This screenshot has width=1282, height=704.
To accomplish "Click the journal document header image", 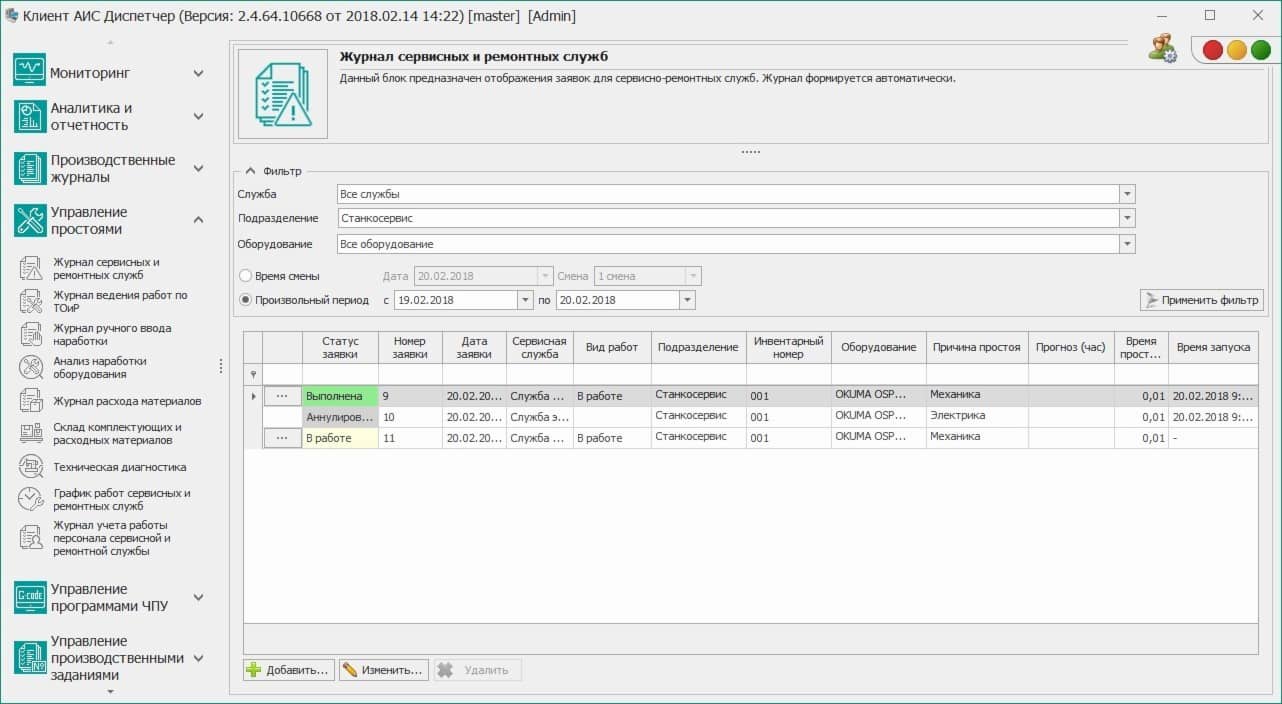I will tap(283, 93).
